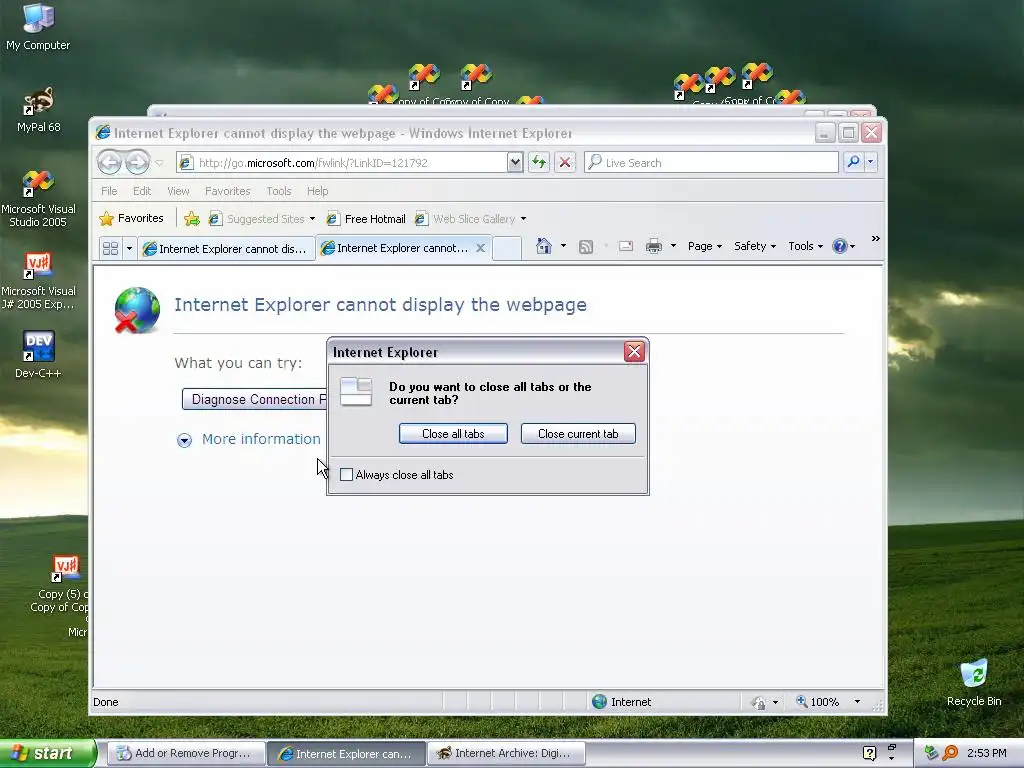Open the Edit menu
This screenshot has height=768, width=1024.
[x=142, y=191]
